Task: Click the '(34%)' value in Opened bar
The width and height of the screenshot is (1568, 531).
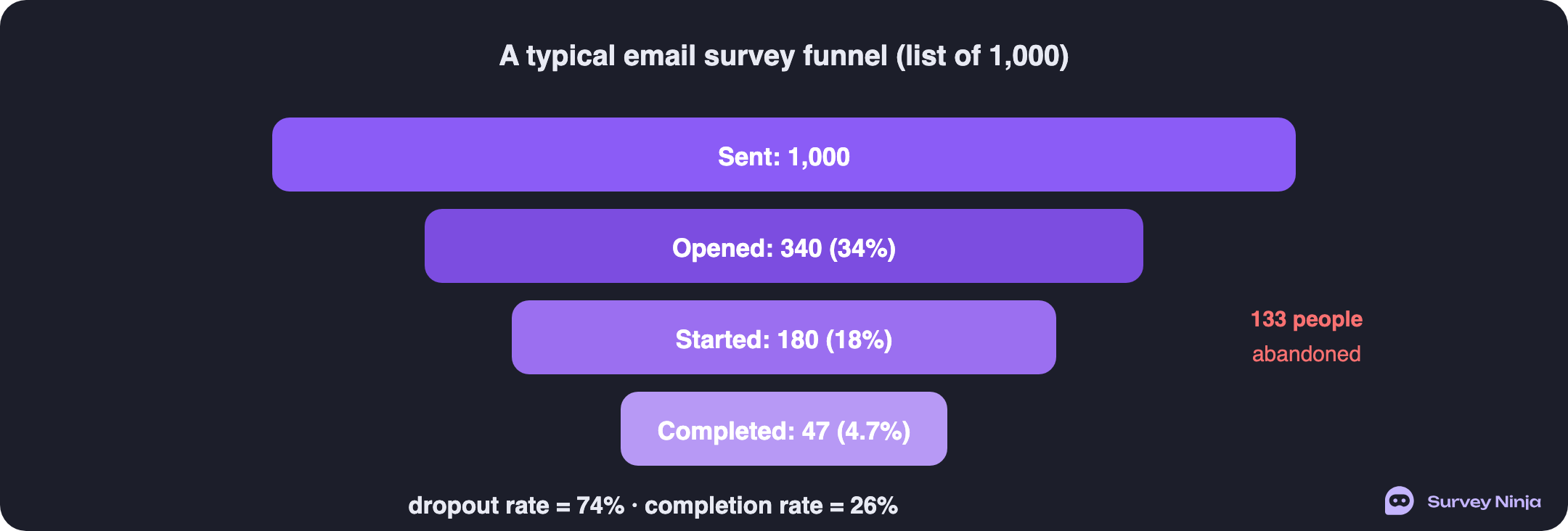Action: point(862,248)
